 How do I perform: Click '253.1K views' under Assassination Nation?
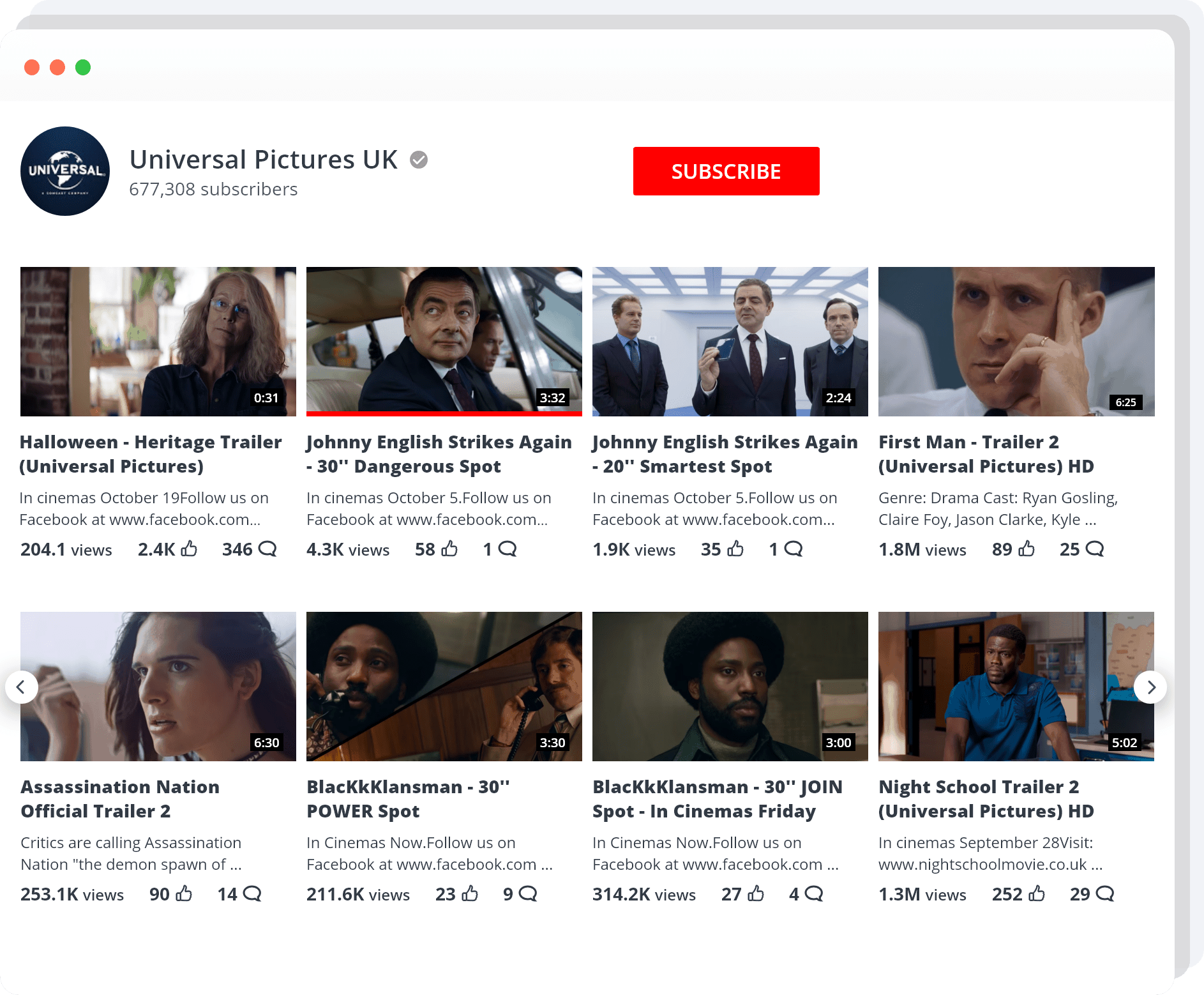click(72, 894)
